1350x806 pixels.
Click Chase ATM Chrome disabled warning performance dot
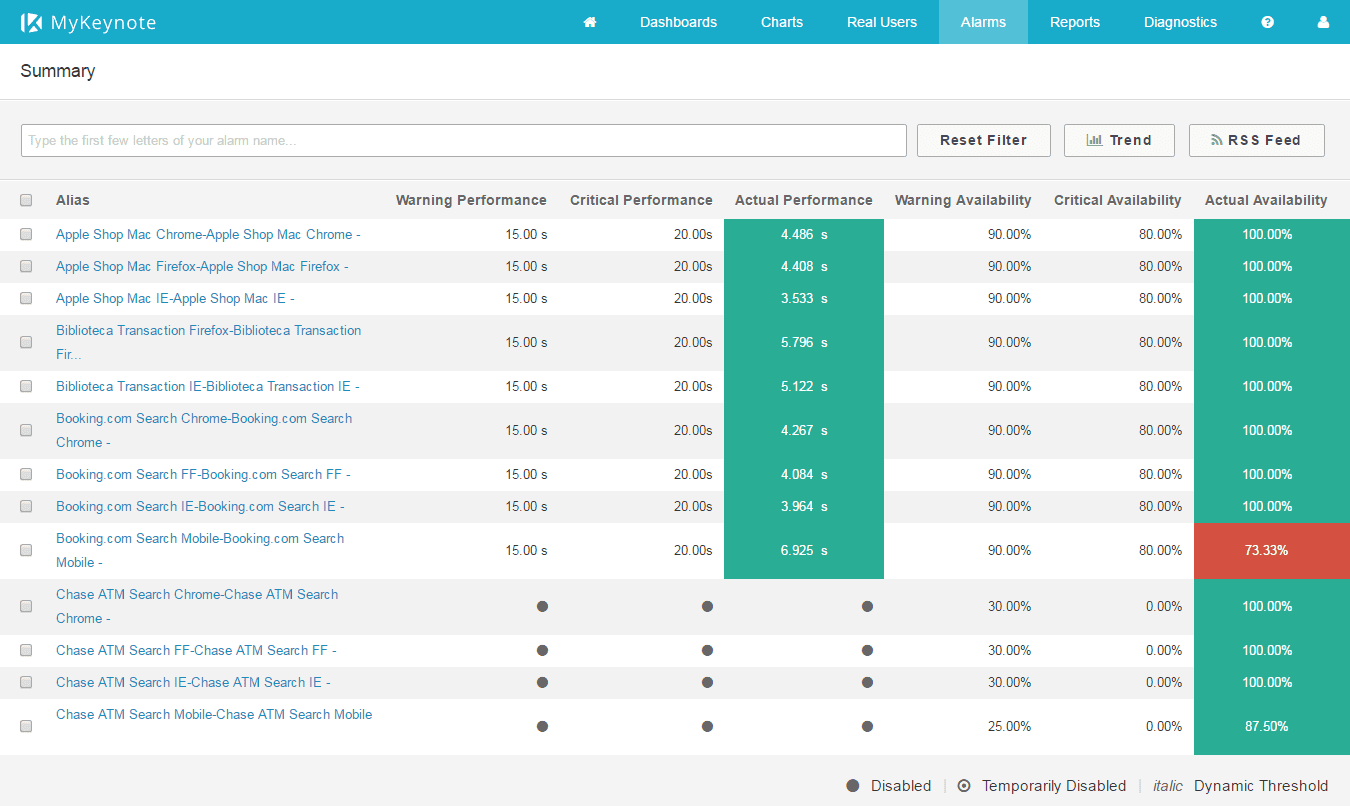click(x=542, y=606)
